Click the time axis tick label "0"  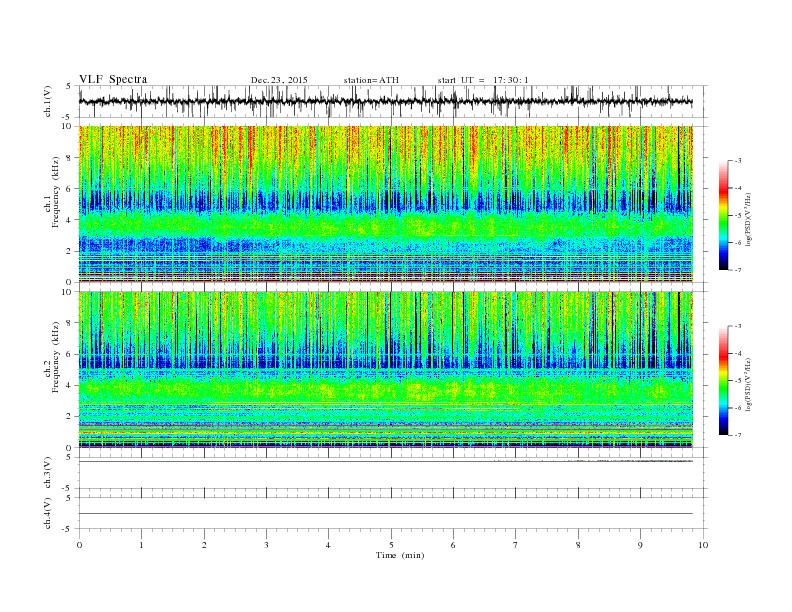point(79,545)
